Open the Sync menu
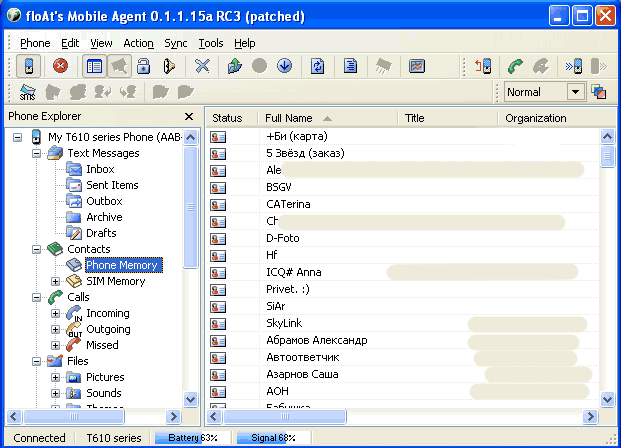 175,43
